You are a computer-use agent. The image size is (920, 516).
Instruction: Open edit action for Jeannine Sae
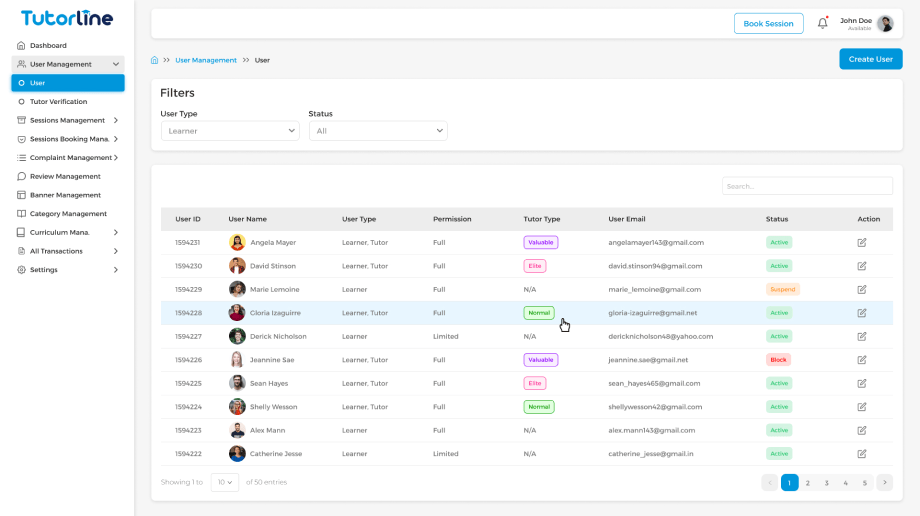click(x=861, y=360)
